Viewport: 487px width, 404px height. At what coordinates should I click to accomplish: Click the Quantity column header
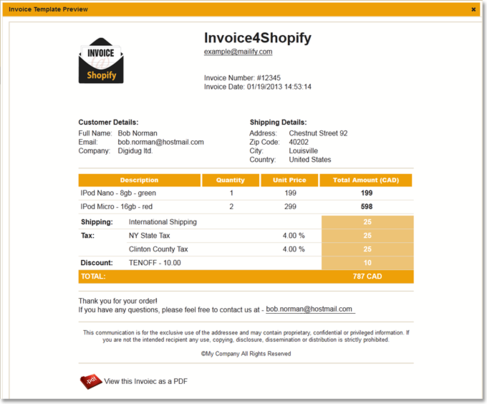pyautogui.click(x=230, y=180)
